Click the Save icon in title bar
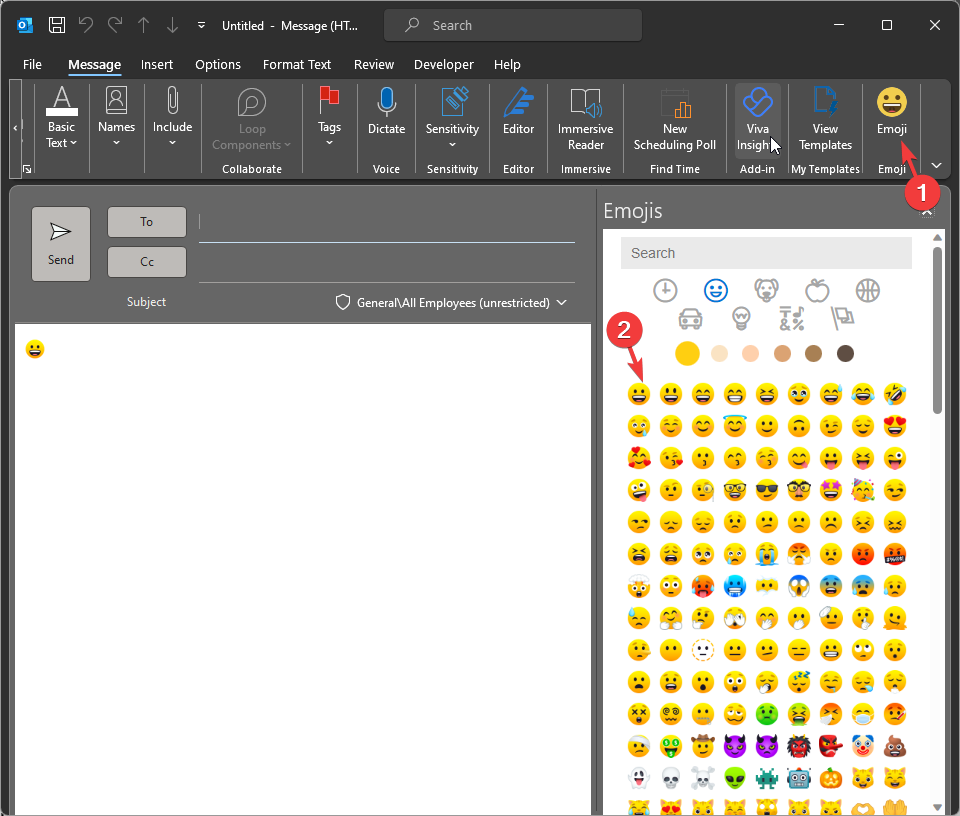Viewport: 960px width, 816px height. [57, 25]
